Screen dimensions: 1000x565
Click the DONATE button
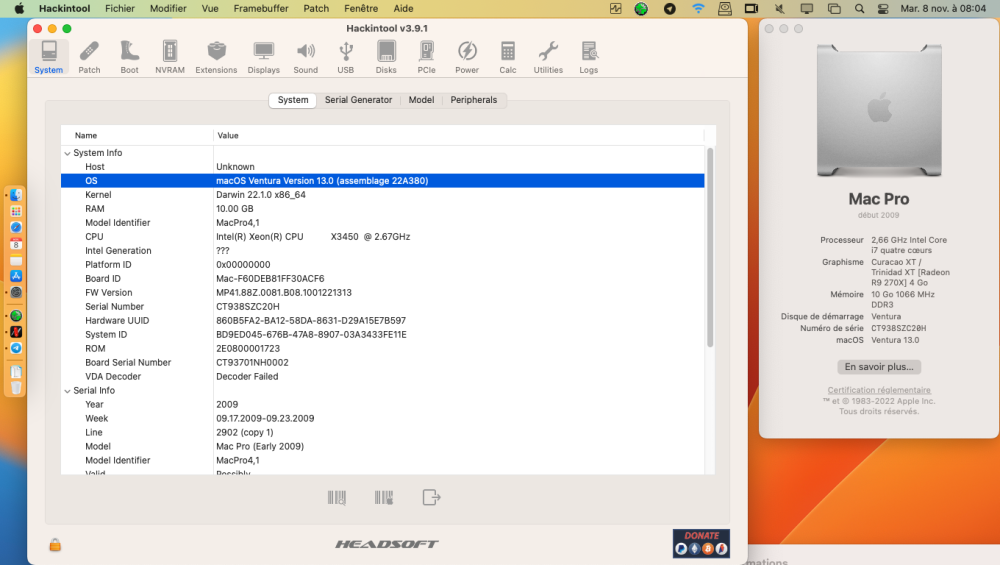point(701,543)
